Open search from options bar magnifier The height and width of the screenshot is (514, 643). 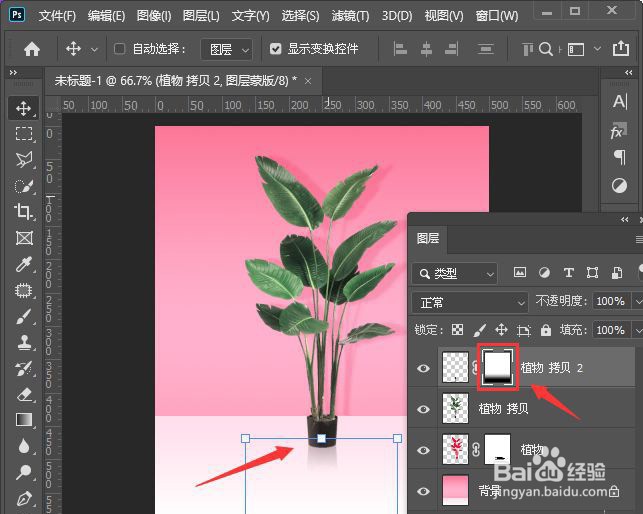tap(545, 49)
